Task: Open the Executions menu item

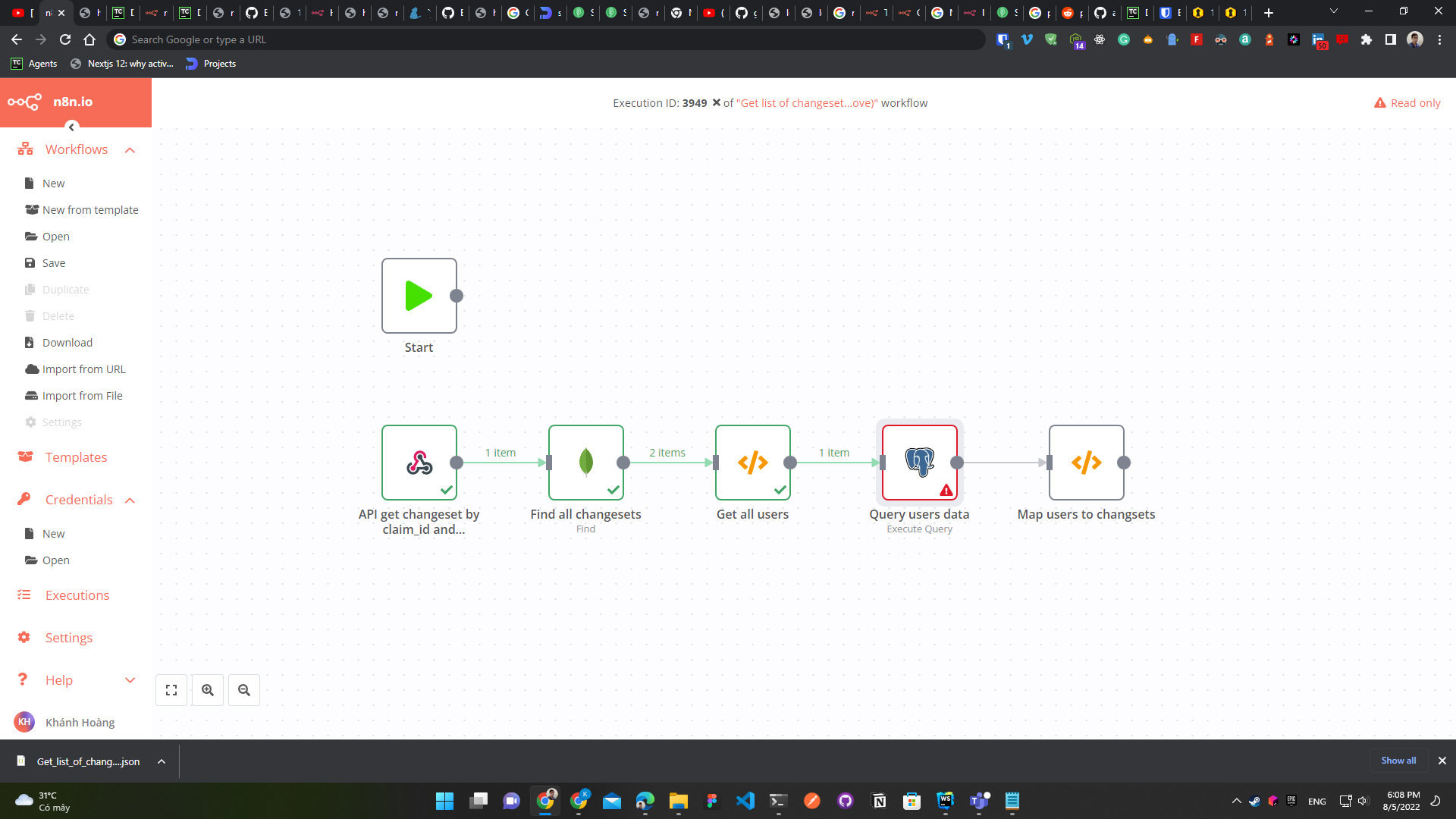Action: 77,595
